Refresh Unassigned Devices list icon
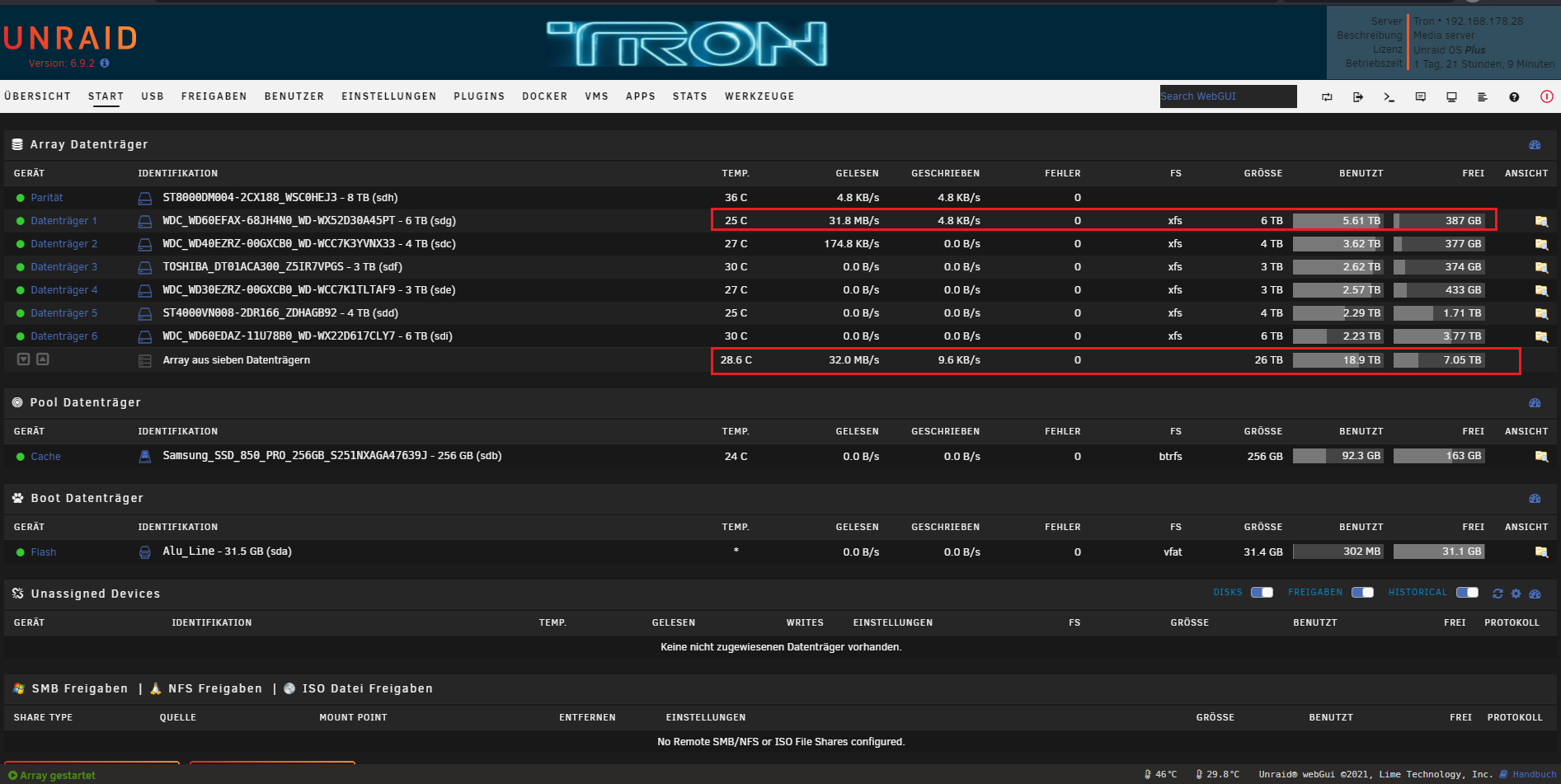The width and height of the screenshot is (1561, 784). point(1498,594)
